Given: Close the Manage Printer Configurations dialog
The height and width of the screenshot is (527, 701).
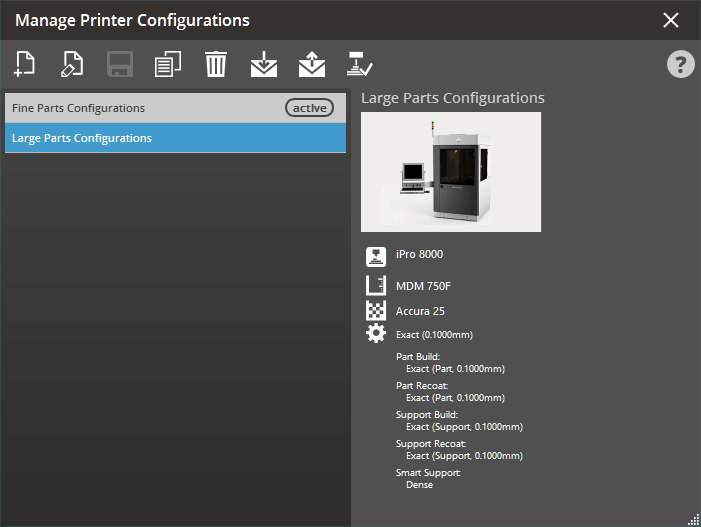Looking at the screenshot, I should (x=671, y=20).
